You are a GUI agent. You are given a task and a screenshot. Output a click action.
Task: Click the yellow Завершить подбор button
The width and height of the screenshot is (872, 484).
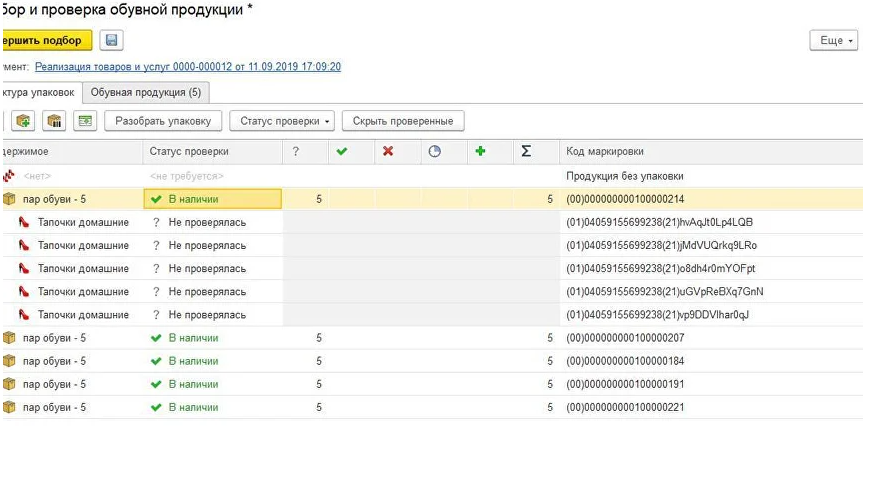coord(46,41)
